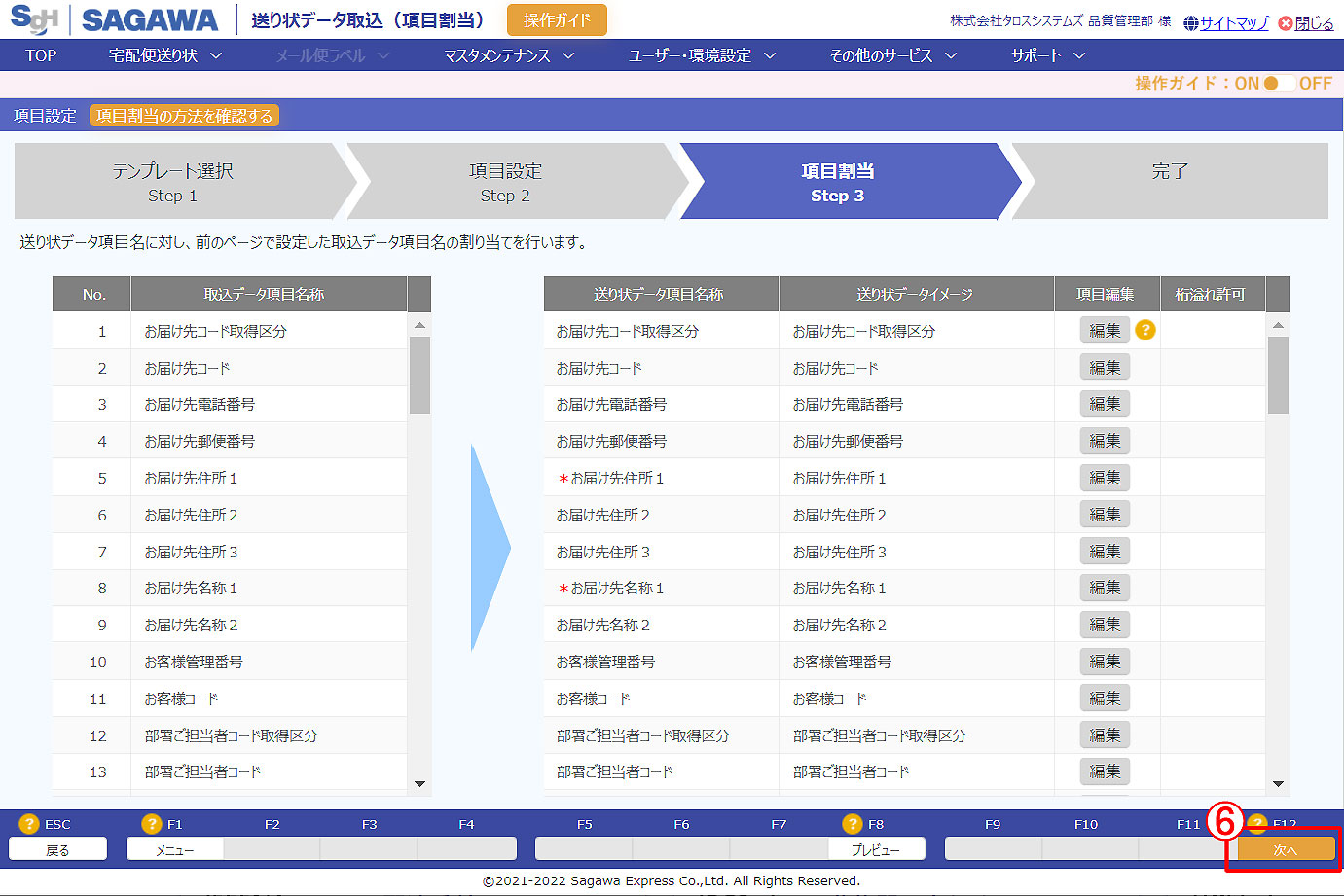
Task: Click the globe icon next to サイトマップ
Action: click(1190, 23)
